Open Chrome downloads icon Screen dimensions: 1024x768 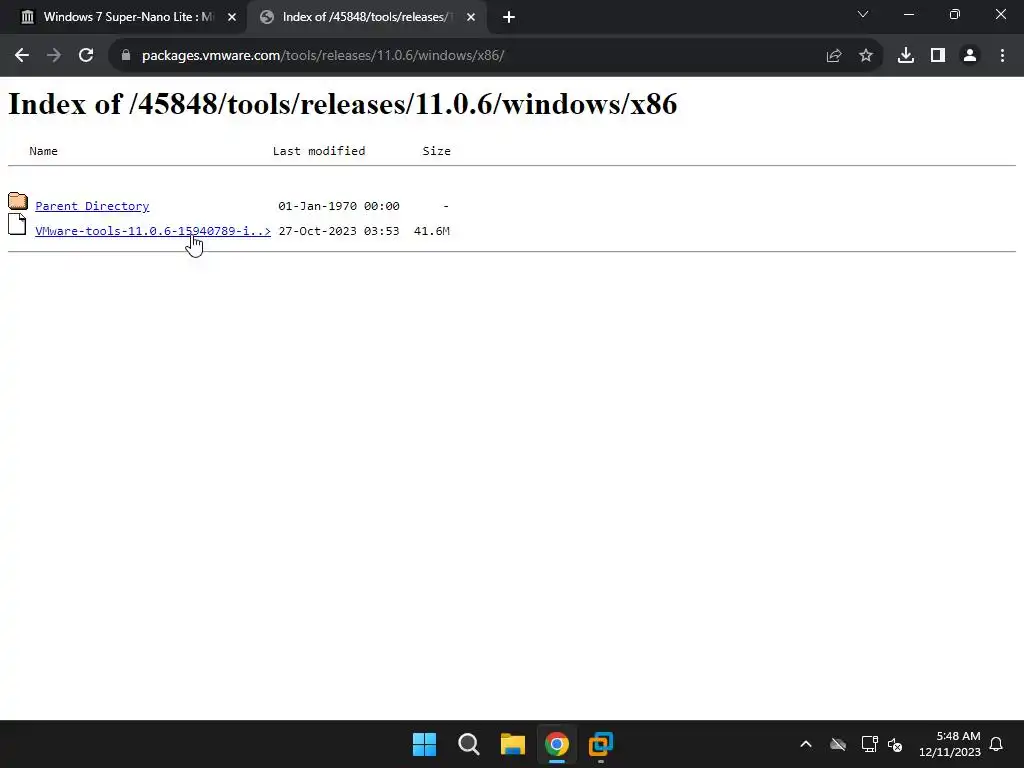906,56
